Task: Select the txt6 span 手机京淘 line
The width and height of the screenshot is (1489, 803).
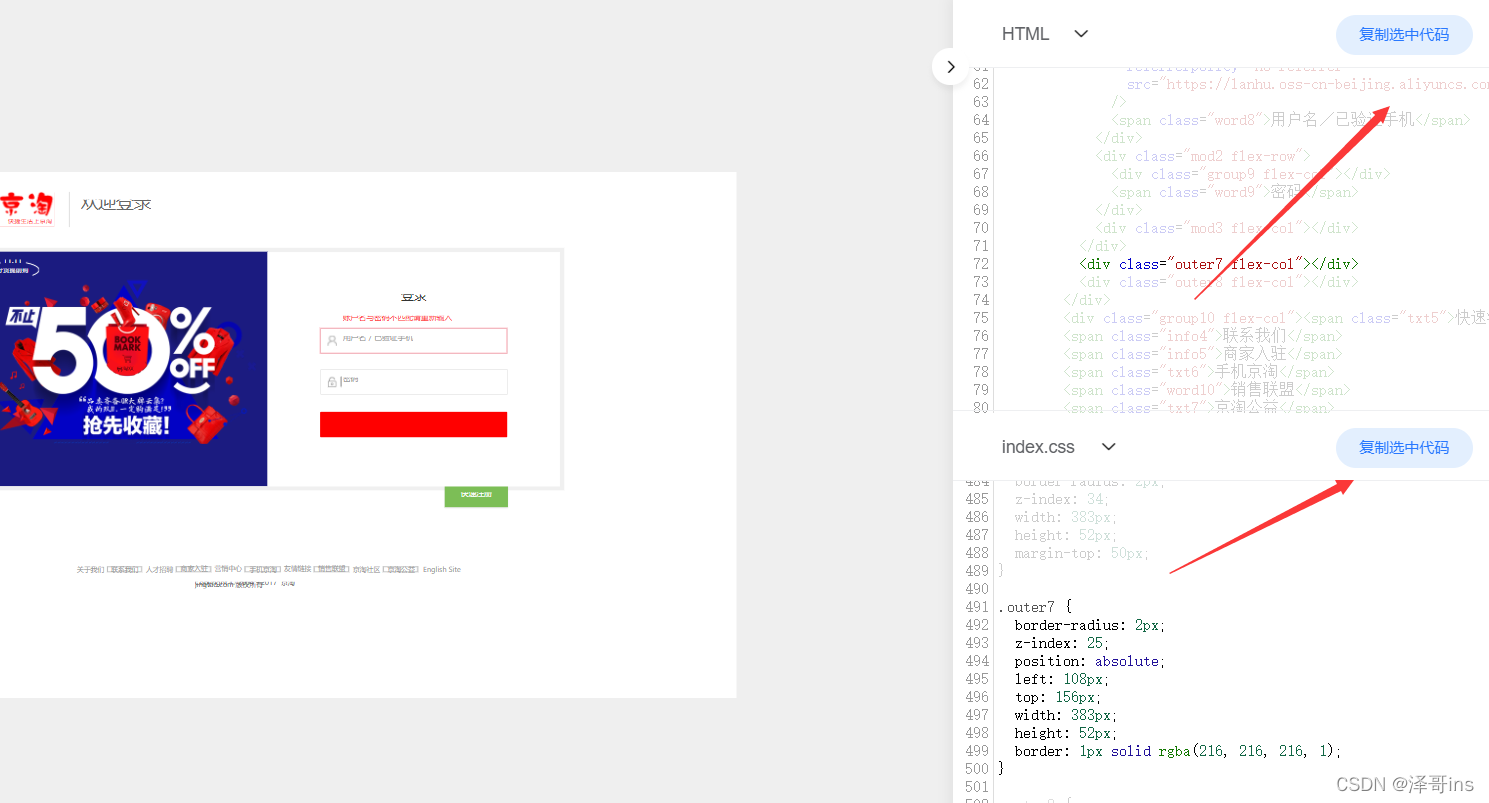Action: [x=1198, y=372]
